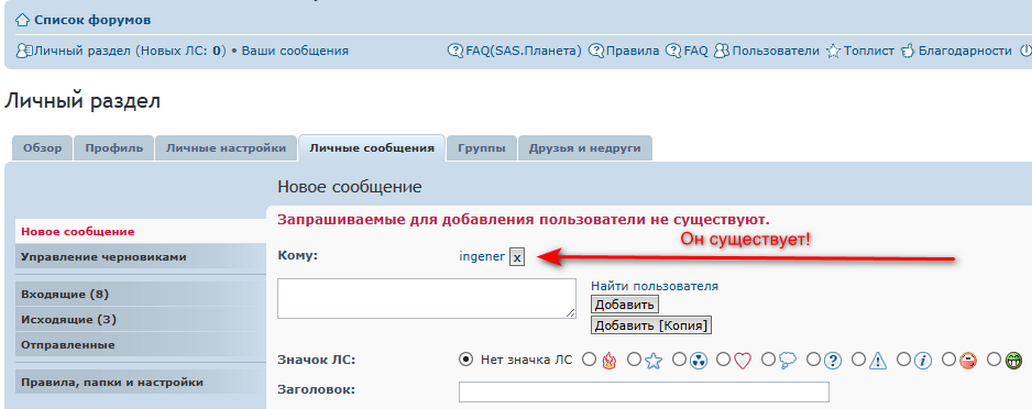Switch to the Профиль tab
This screenshot has width=1032, height=409.
pos(113,148)
